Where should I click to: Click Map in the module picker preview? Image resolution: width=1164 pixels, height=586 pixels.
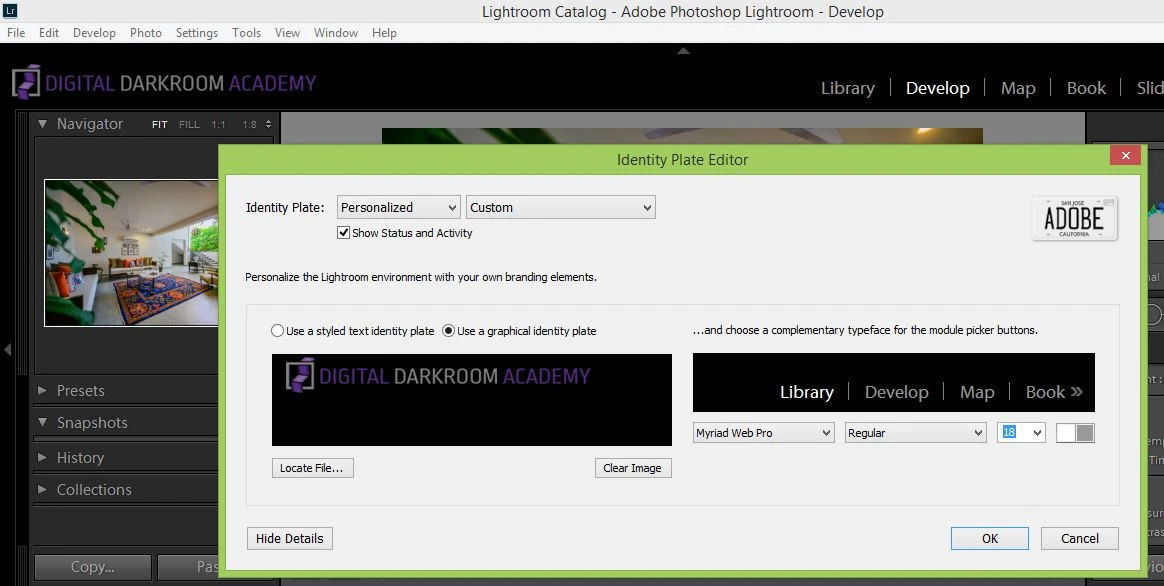coord(977,392)
